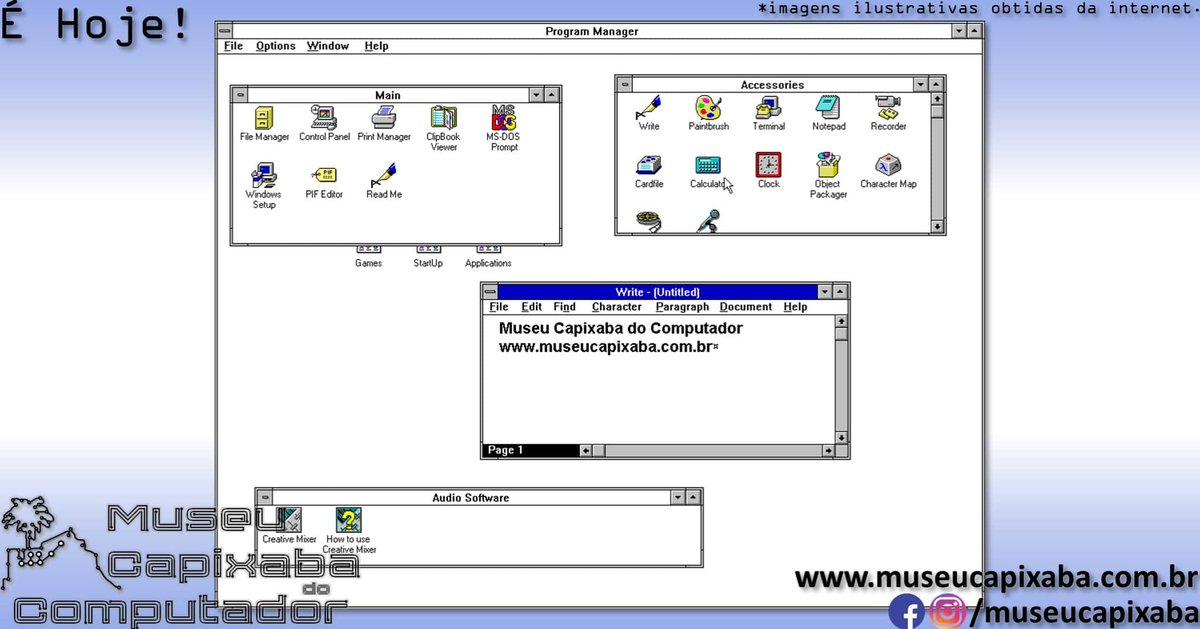The image size is (1200, 629).
Task: Click Write horizontal scrollbar right arrow
Action: point(827,451)
